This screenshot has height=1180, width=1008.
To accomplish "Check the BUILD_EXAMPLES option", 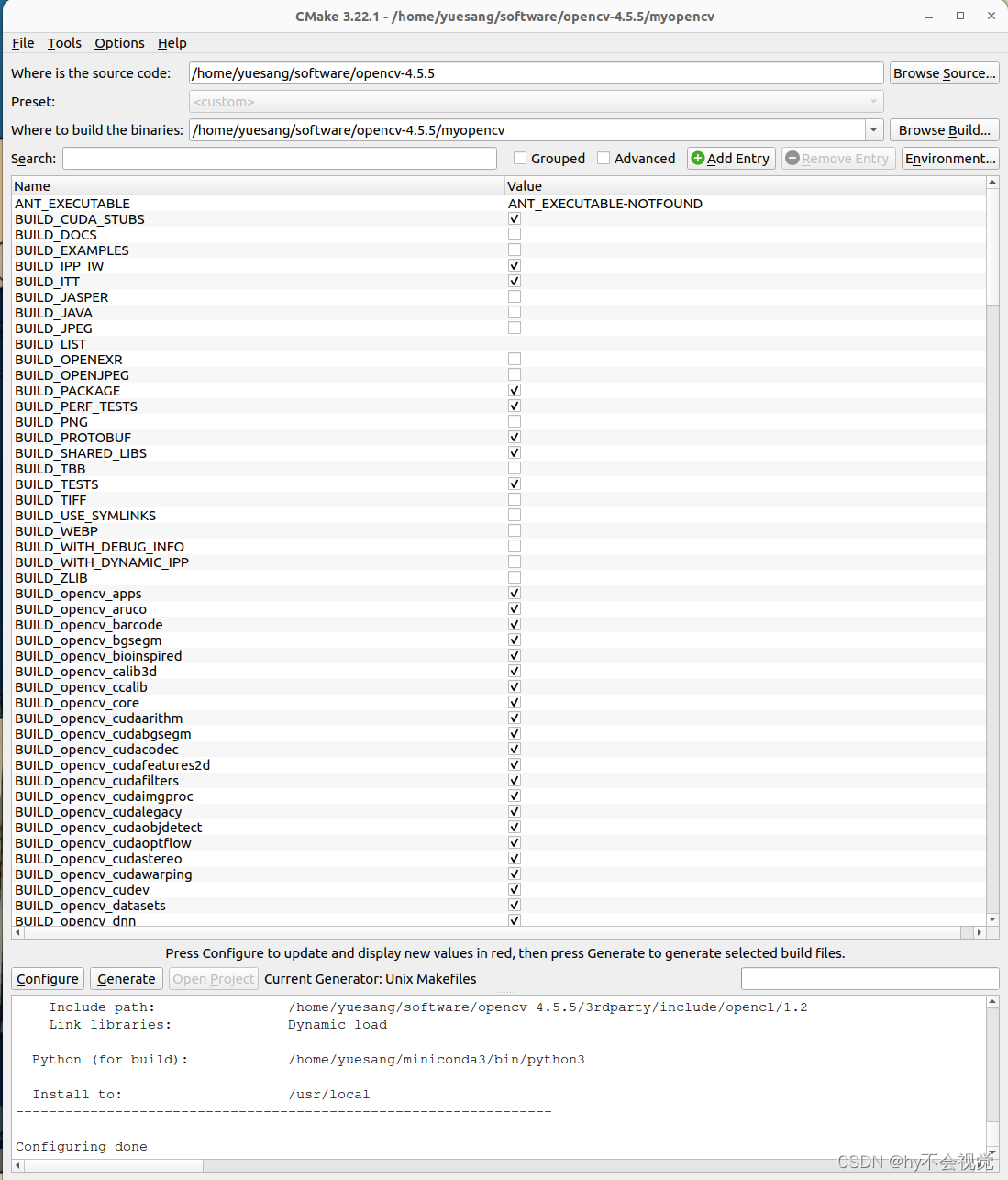I will pyautogui.click(x=514, y=249).
